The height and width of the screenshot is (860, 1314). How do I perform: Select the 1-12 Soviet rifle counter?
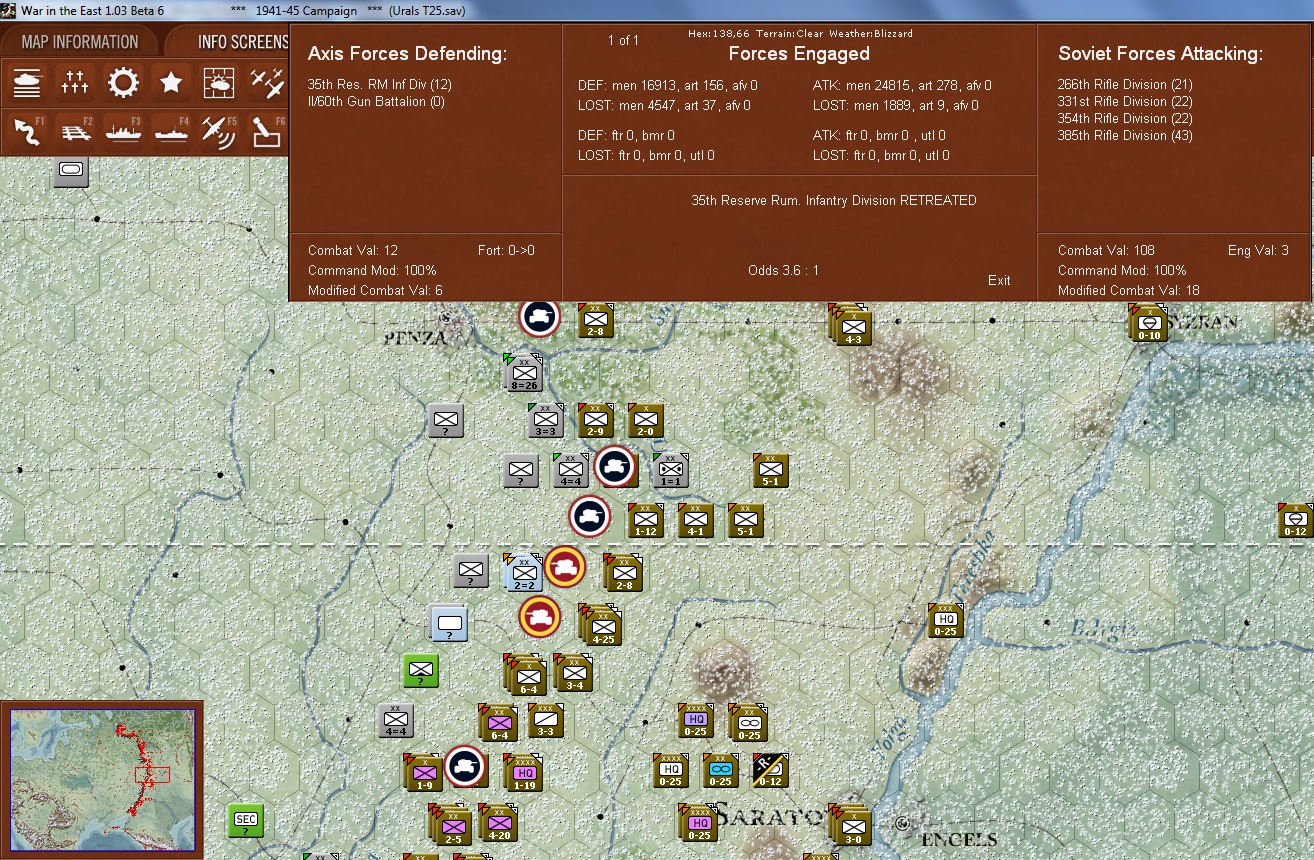pos(646,520)
